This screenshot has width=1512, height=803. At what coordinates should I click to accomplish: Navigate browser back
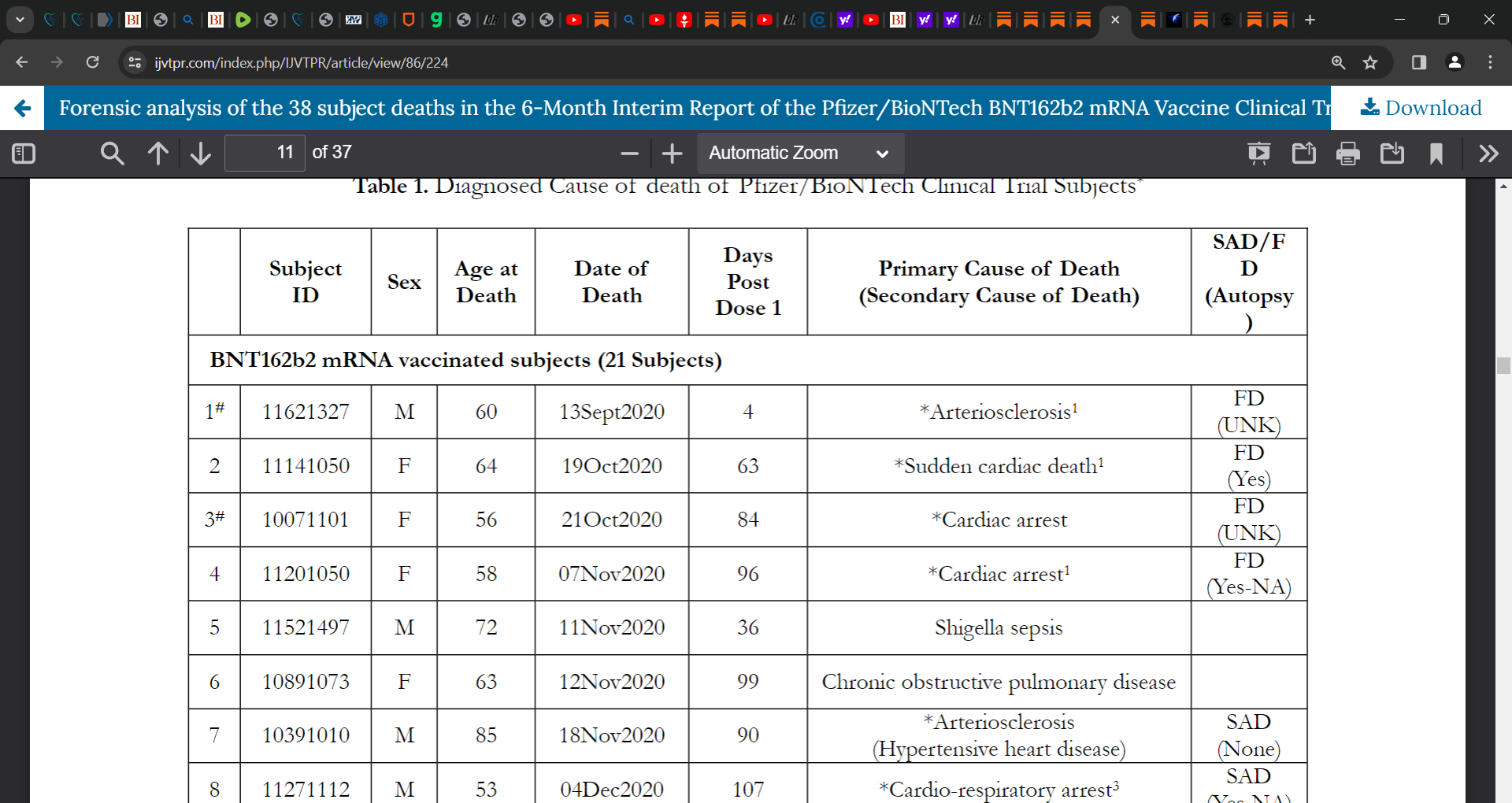pos(22,62)
